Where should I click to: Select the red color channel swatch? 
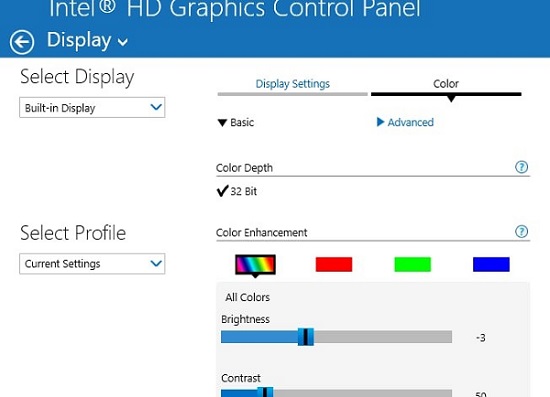point(334,264)
